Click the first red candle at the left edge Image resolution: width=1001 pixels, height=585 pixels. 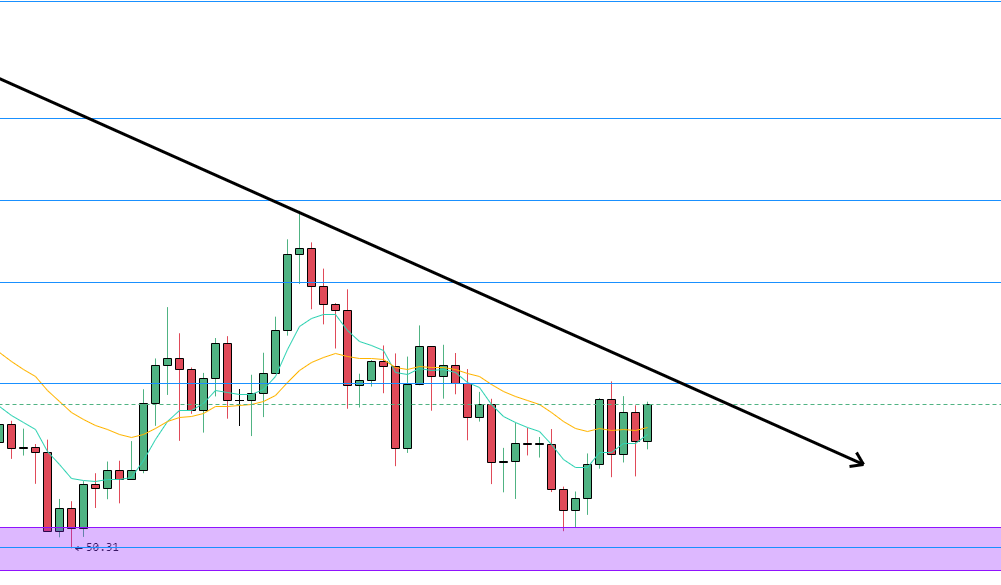(x=11, y=435)
